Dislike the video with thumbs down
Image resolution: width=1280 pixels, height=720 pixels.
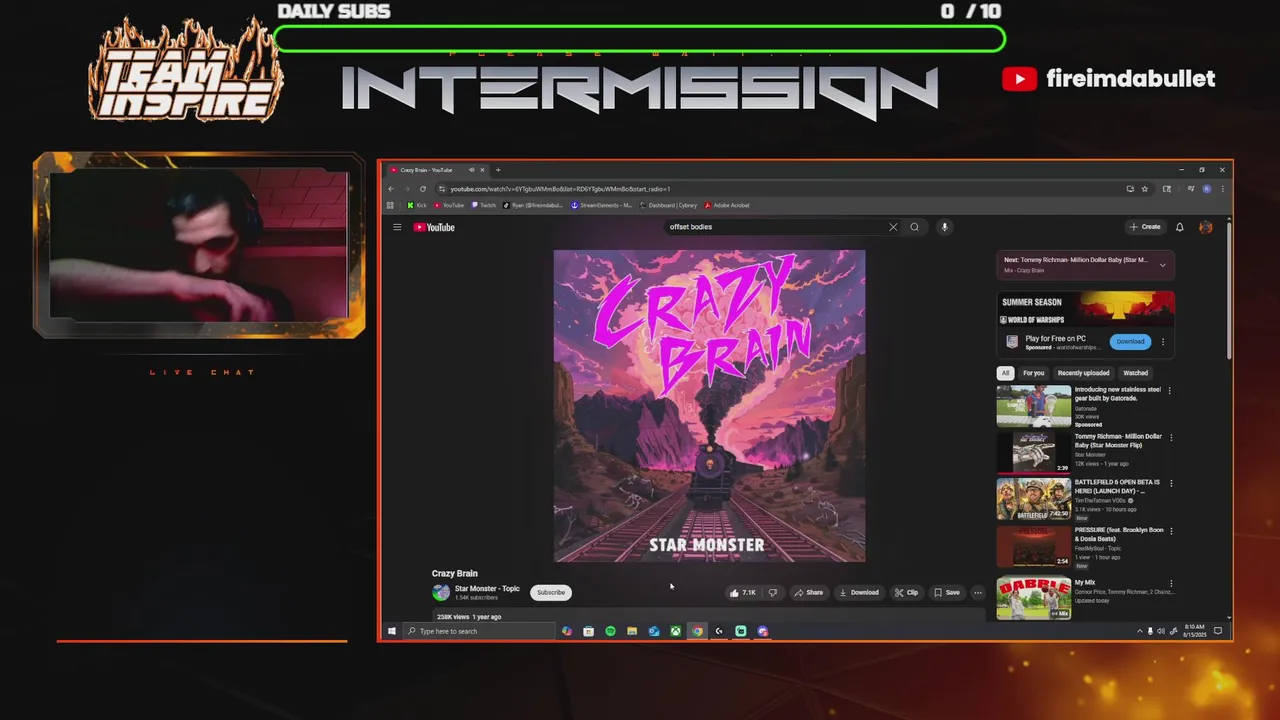[772, 592]
